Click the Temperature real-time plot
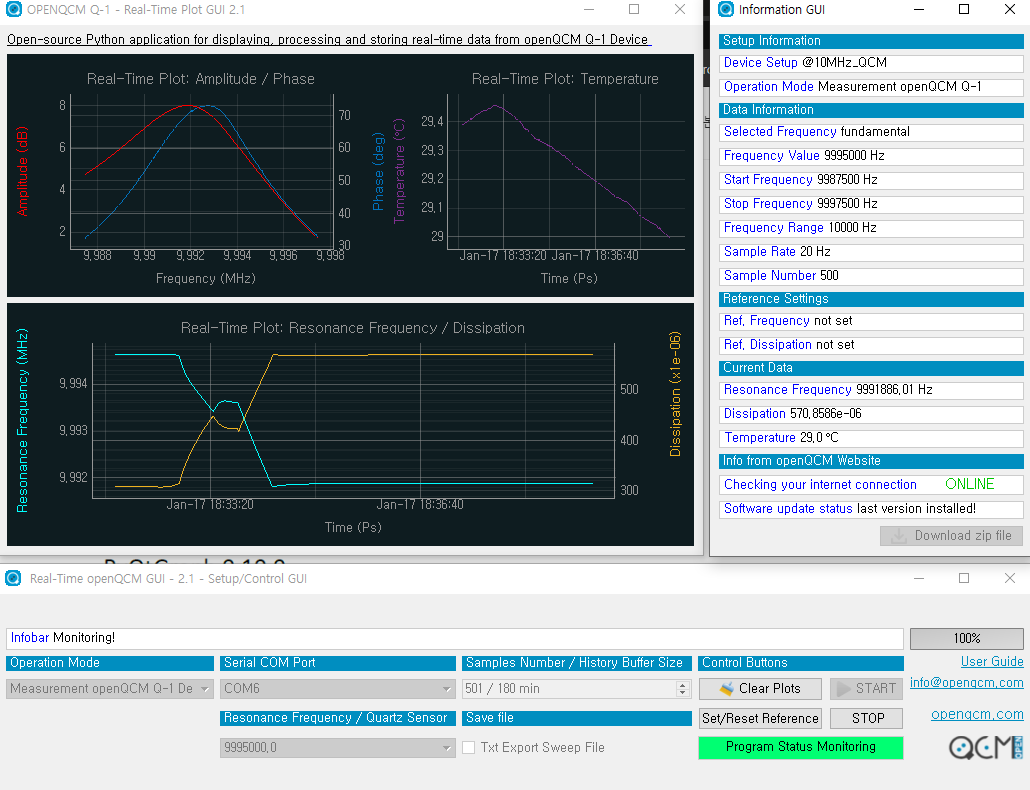The image size is (1030, 790). 566,172
